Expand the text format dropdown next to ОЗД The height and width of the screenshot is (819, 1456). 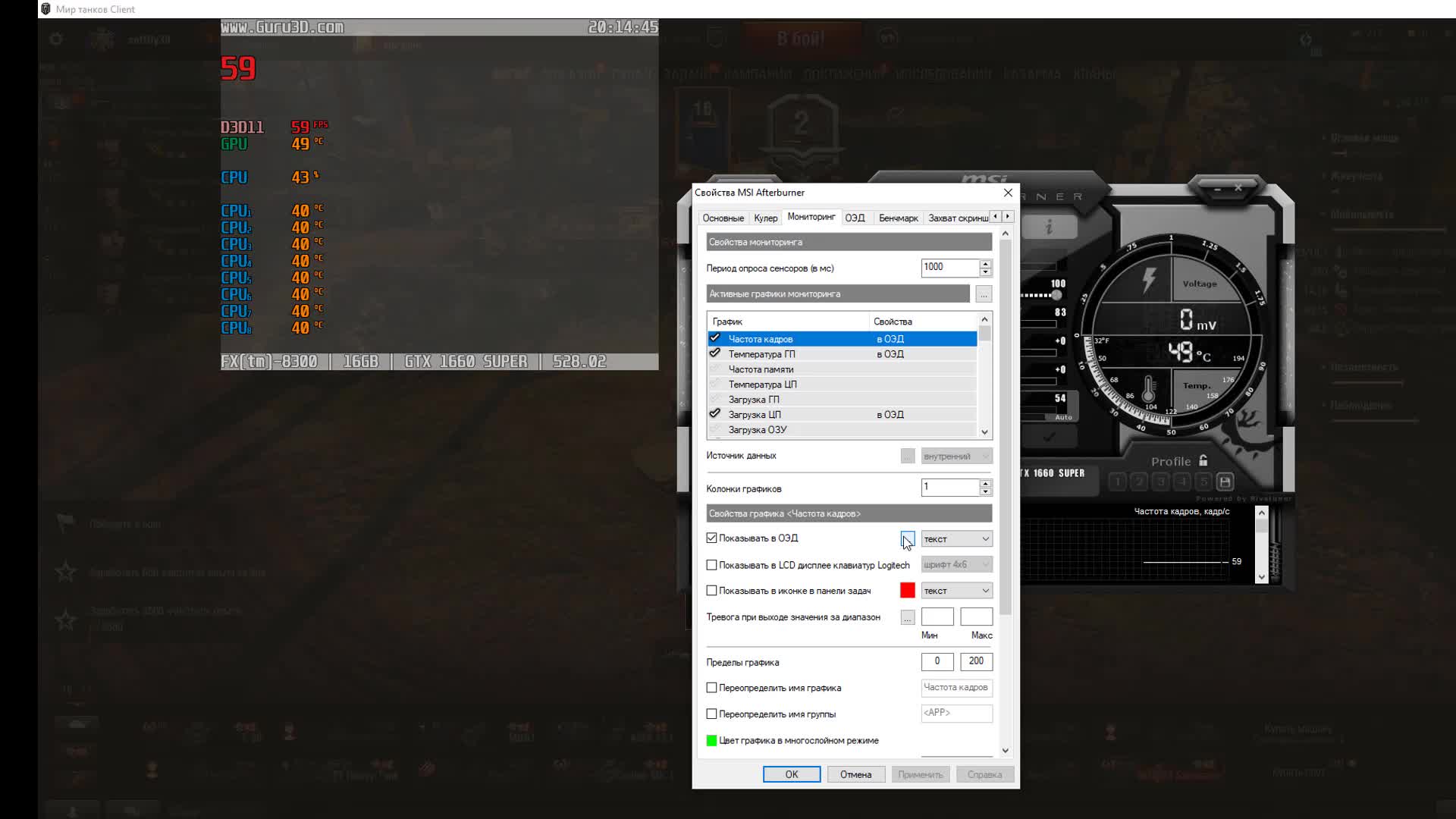984,538
